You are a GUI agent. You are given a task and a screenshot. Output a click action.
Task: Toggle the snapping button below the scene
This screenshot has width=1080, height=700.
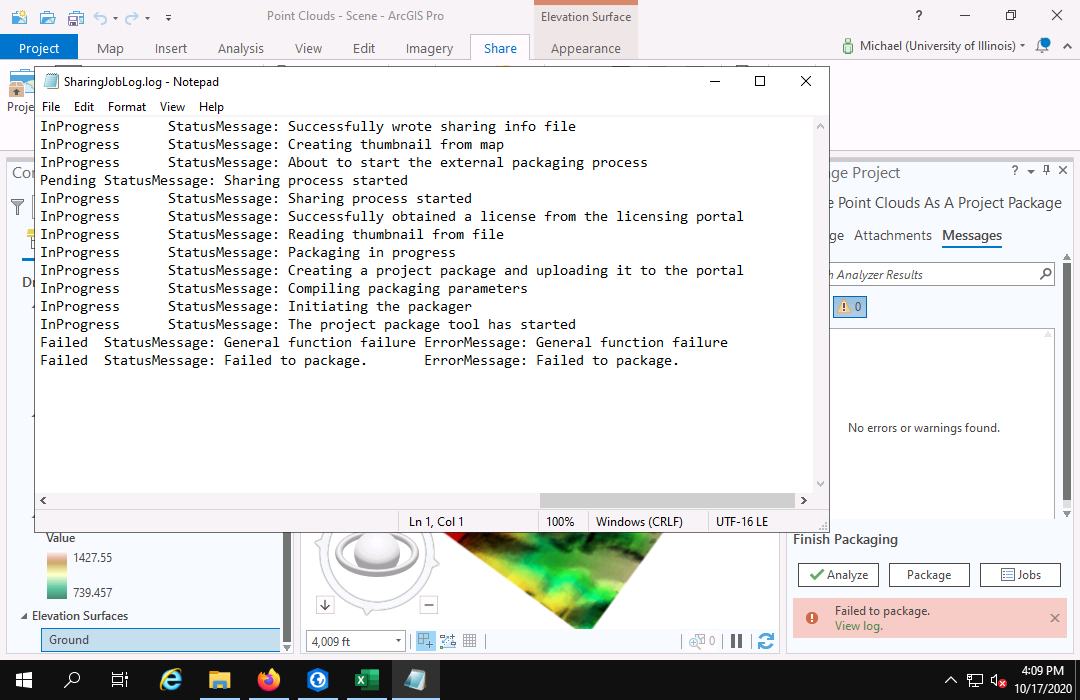click(x=425, y=641)
